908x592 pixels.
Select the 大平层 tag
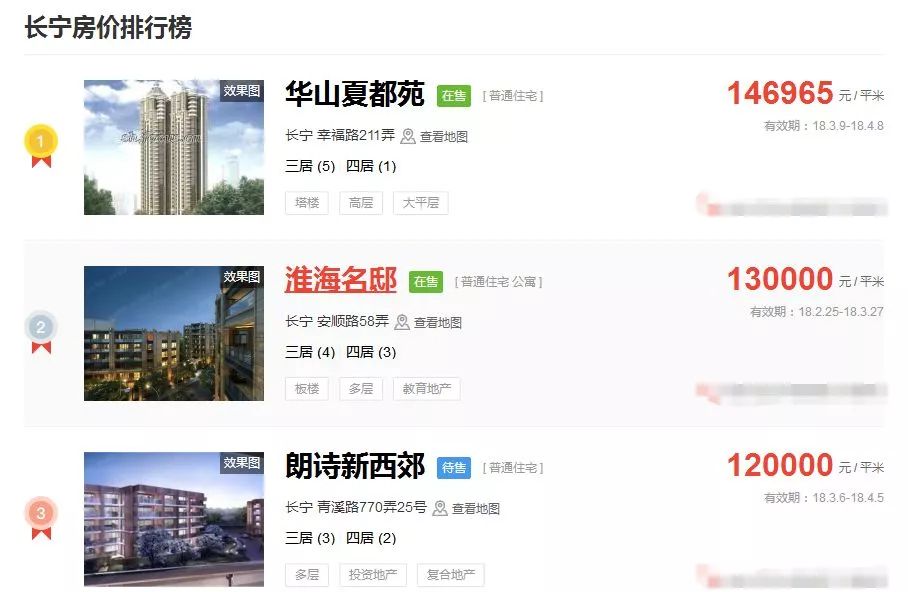click(420, 203)
